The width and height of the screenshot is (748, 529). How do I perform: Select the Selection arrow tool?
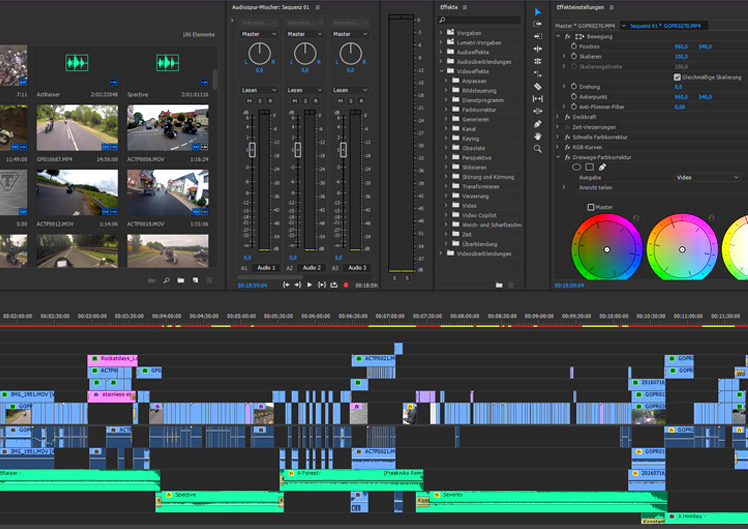(x=537, y=13)
